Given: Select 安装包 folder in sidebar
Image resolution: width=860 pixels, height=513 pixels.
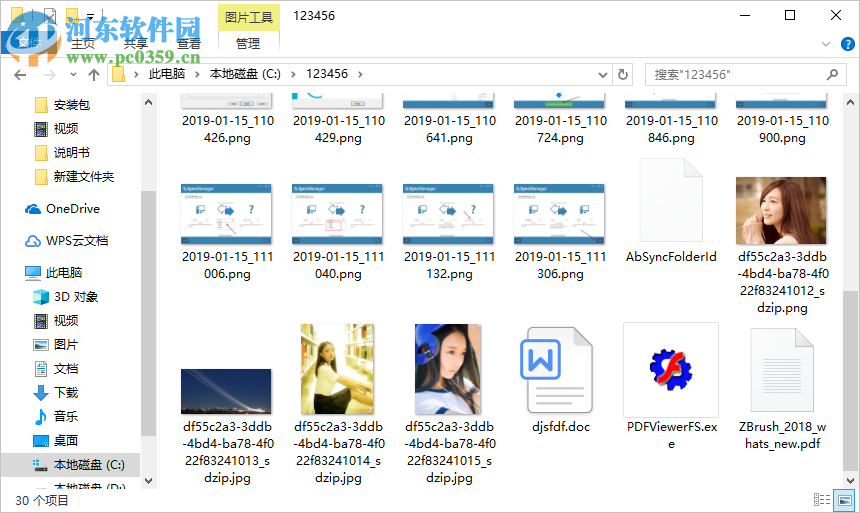Looking at the screenshot, I should tap(72, 105).
